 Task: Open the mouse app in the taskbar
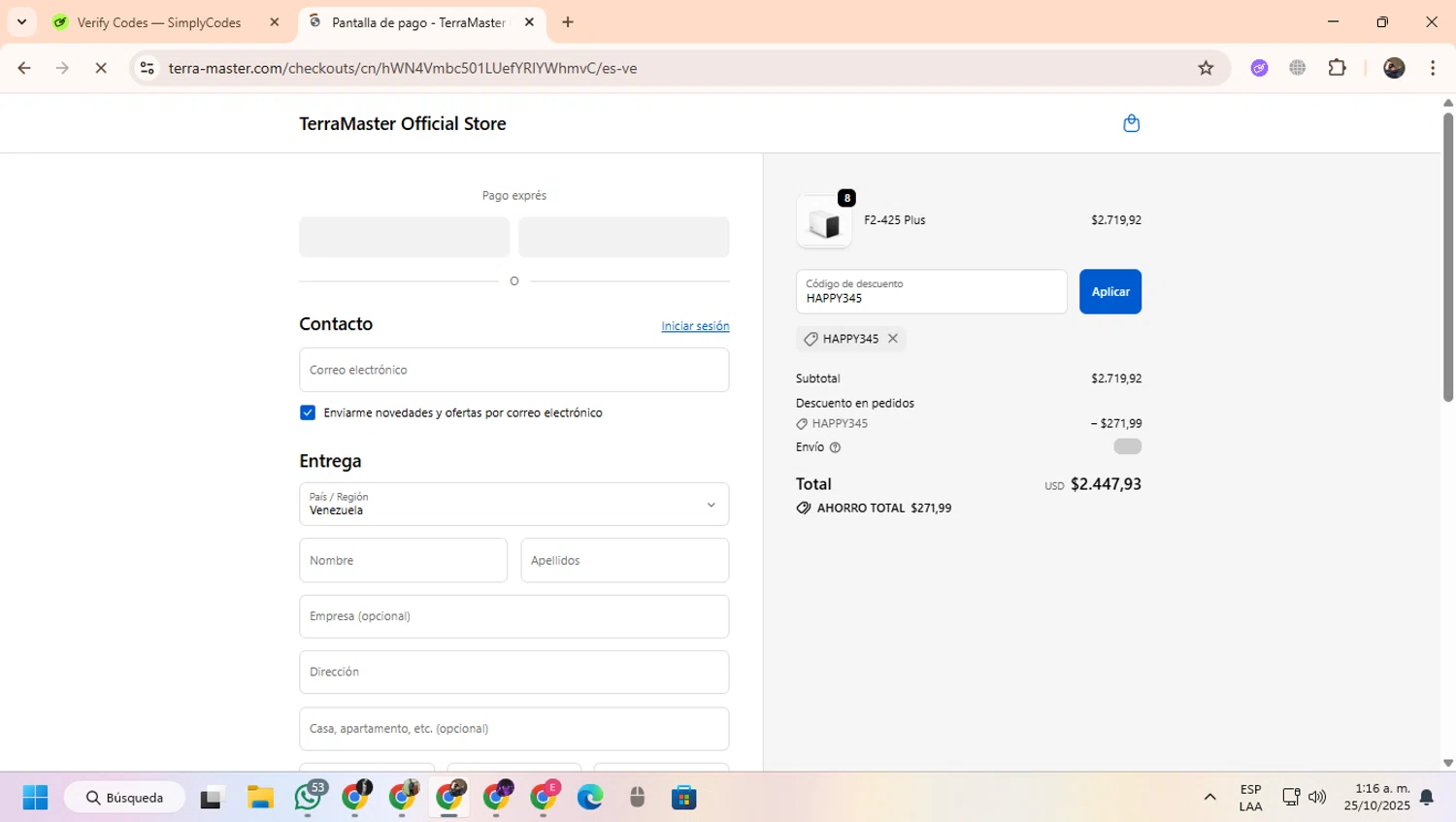click(637, 798)
